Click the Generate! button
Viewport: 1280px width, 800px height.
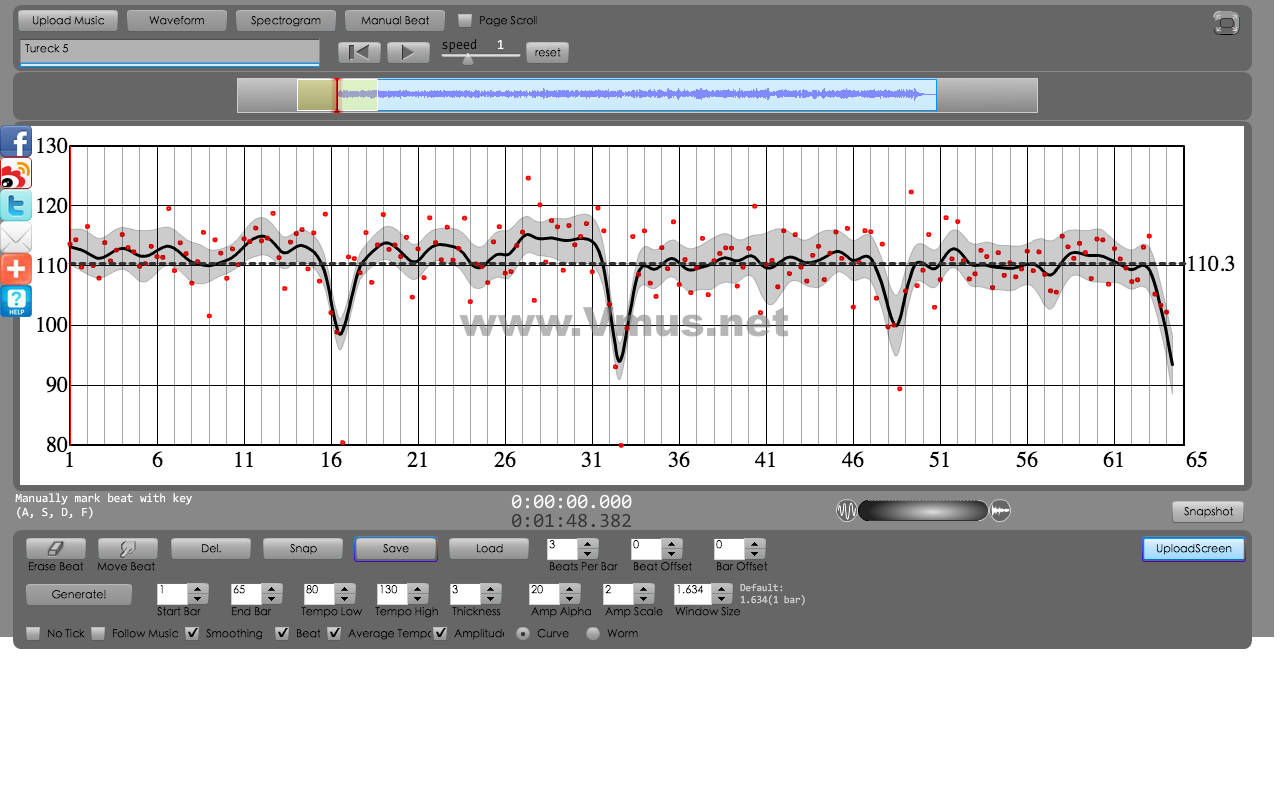(79, 594)
